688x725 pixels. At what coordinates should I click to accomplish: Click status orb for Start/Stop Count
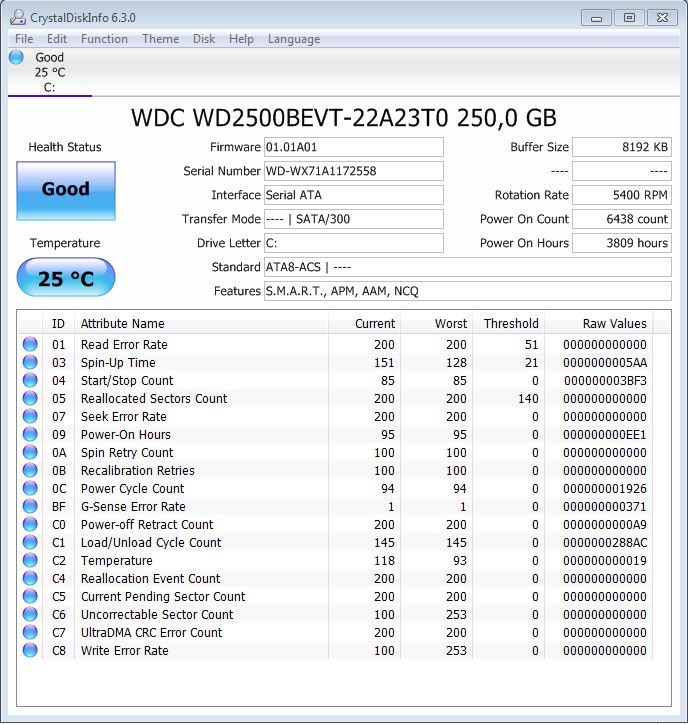click(30, 381)
